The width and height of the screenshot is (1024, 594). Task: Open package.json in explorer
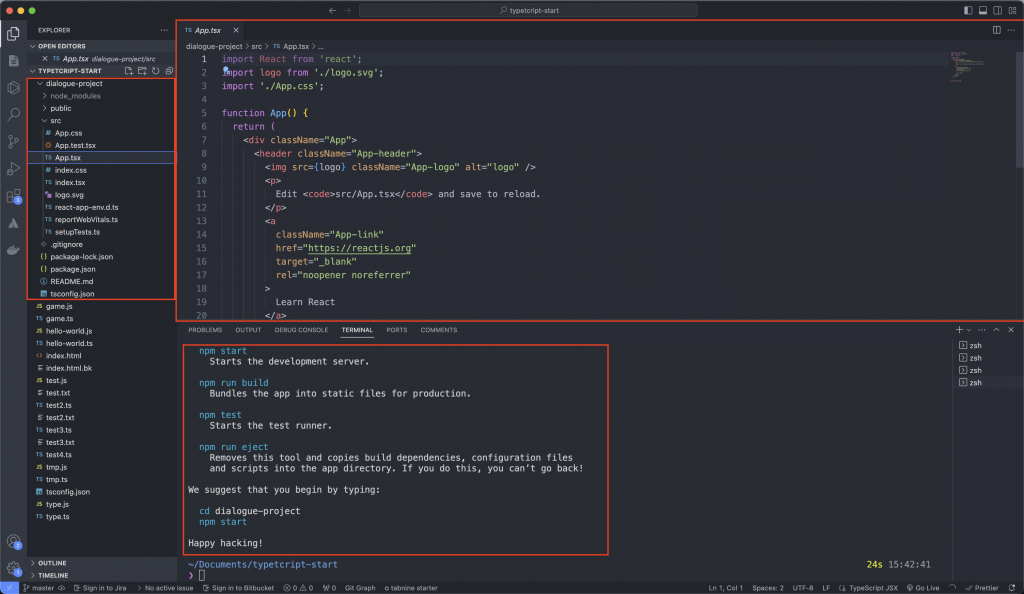coord(72,269)
